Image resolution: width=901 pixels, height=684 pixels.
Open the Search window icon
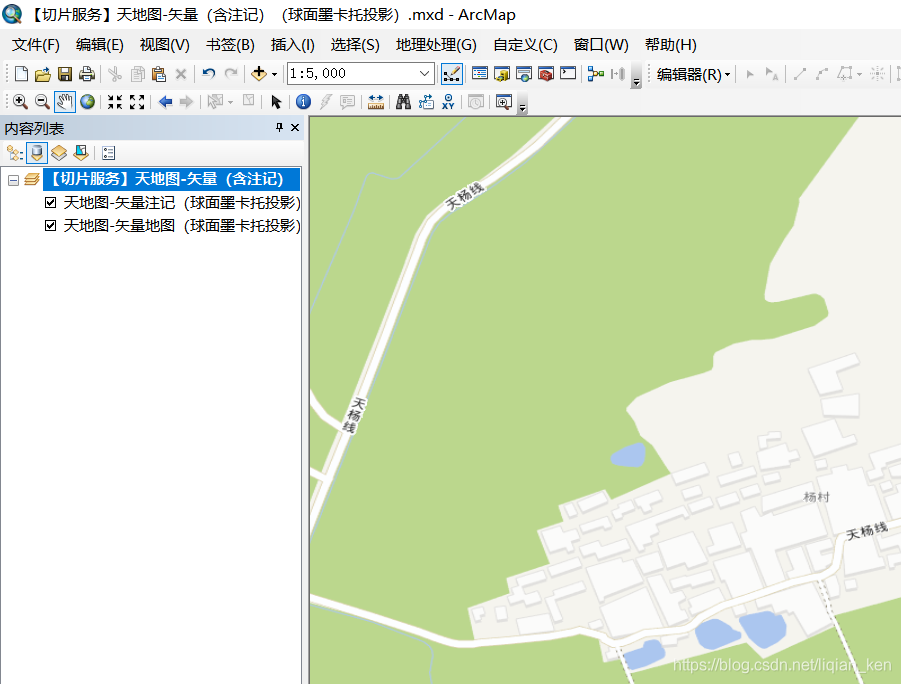tap(523, 74)
